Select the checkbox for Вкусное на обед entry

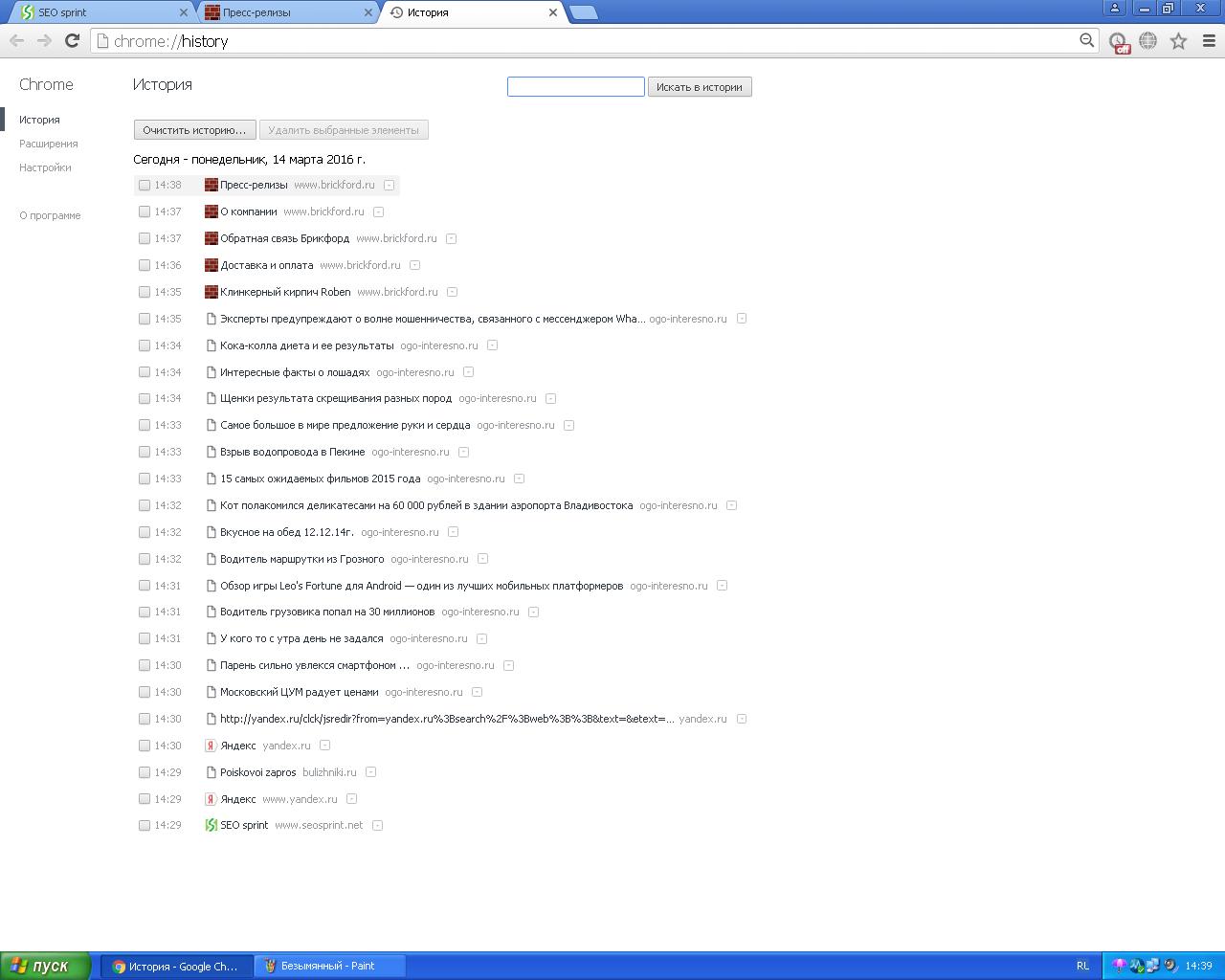point(145,532)
